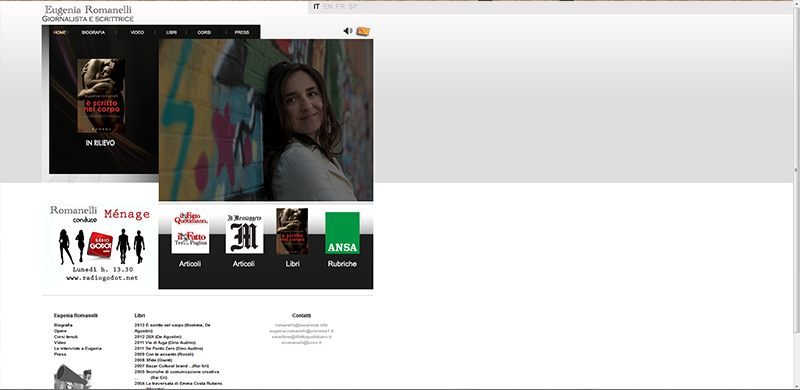800x390 pixels.
Task: Click the Contatti heading
Action: point(302,315)
